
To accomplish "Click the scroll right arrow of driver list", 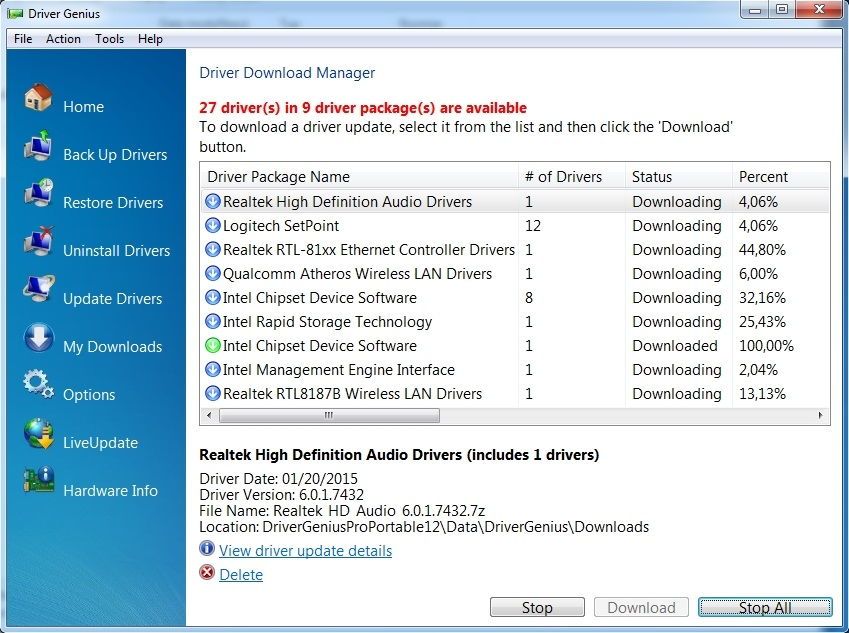I will (821, 415).
